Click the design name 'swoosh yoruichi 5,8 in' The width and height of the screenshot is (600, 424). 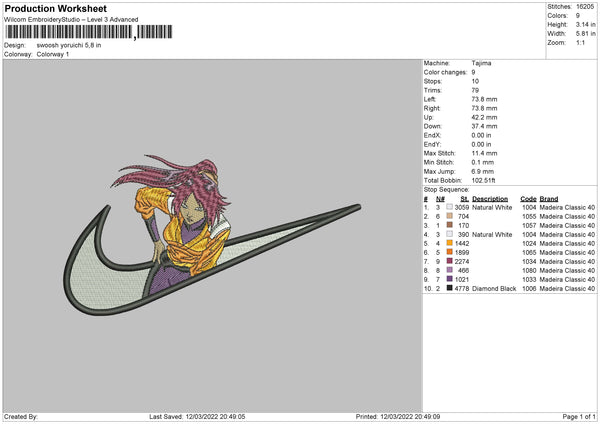point(69,45)
